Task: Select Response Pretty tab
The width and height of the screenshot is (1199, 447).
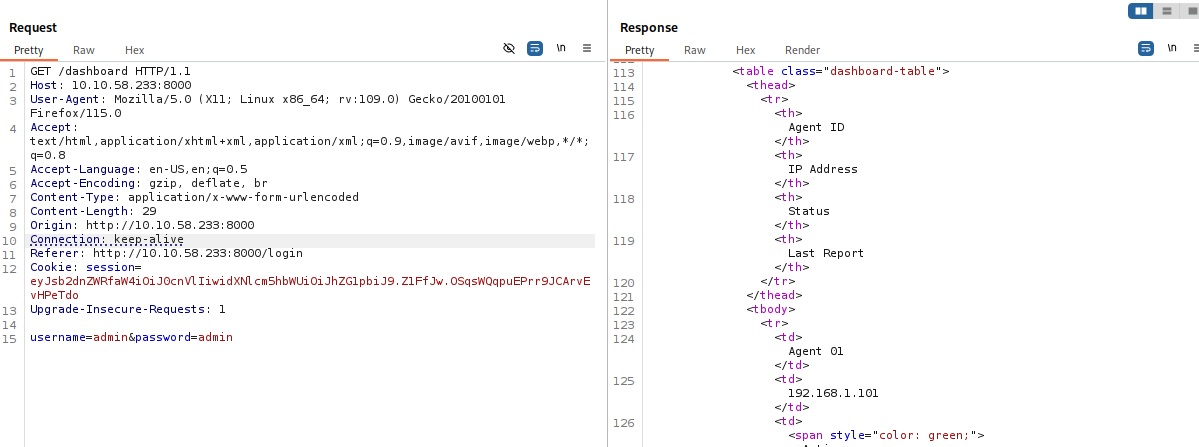Action: click(x=640, y=50)
